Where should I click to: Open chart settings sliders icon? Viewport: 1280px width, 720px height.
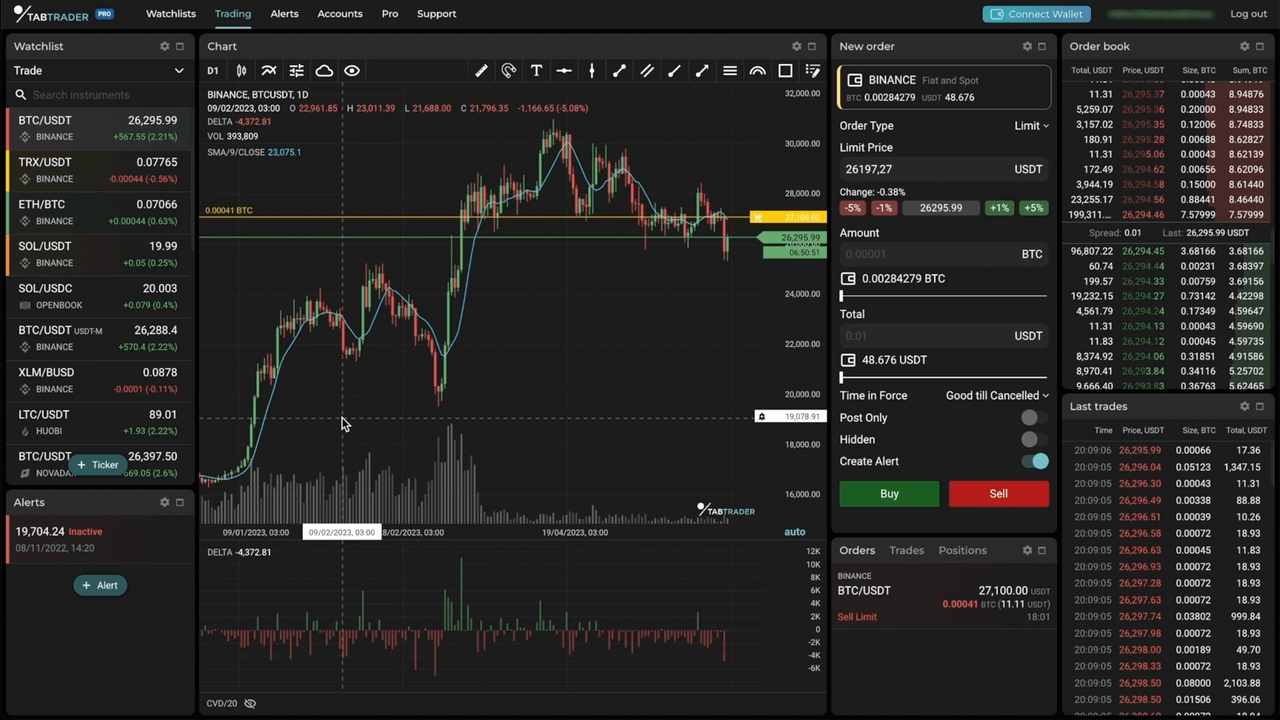pos(296,71)
